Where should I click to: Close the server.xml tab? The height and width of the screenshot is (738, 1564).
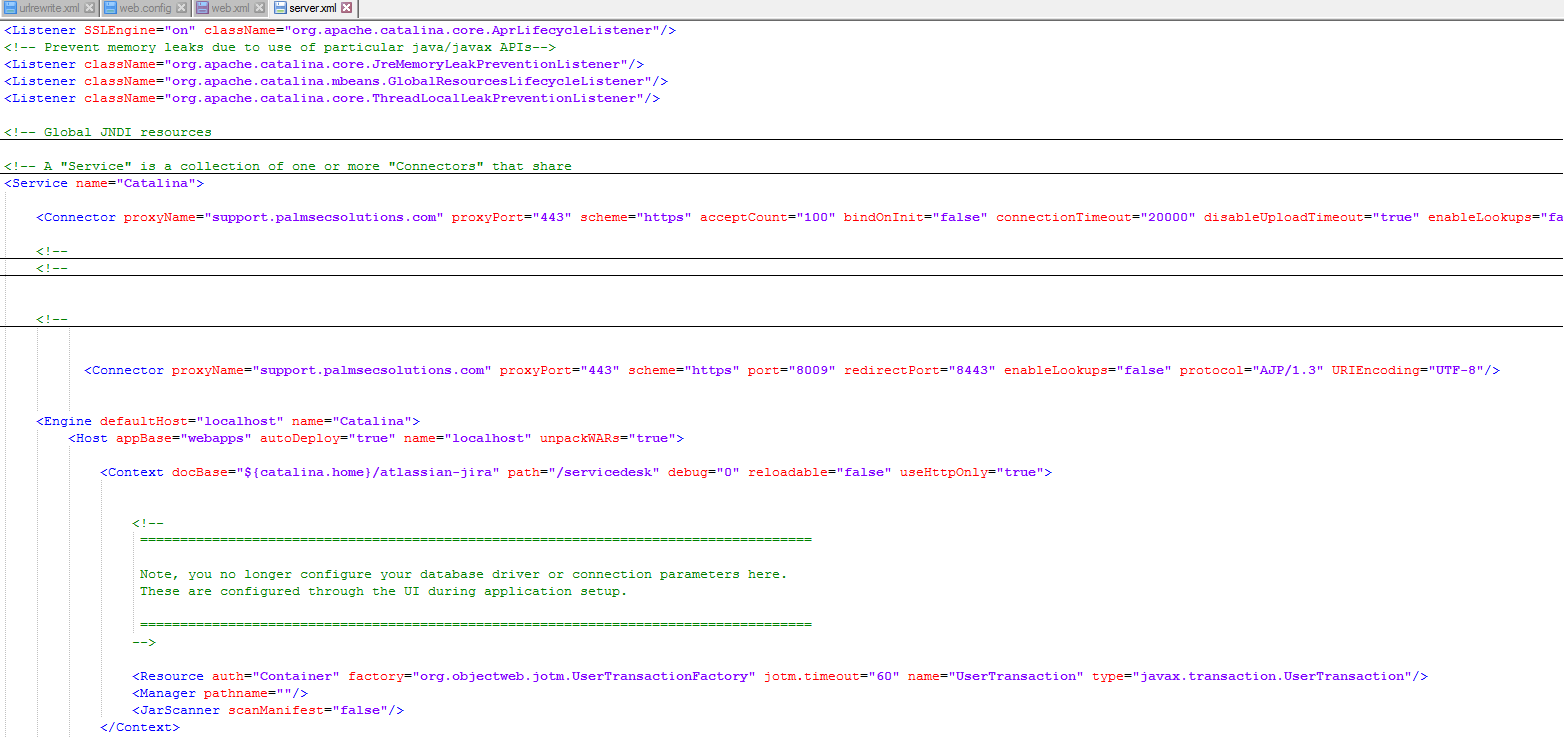tap(347, 8)
